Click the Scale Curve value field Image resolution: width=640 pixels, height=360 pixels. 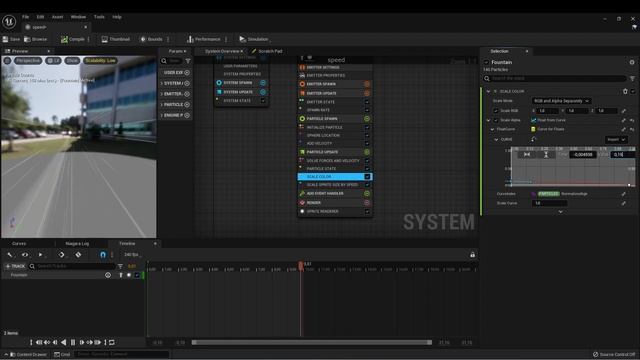point(549,203)
